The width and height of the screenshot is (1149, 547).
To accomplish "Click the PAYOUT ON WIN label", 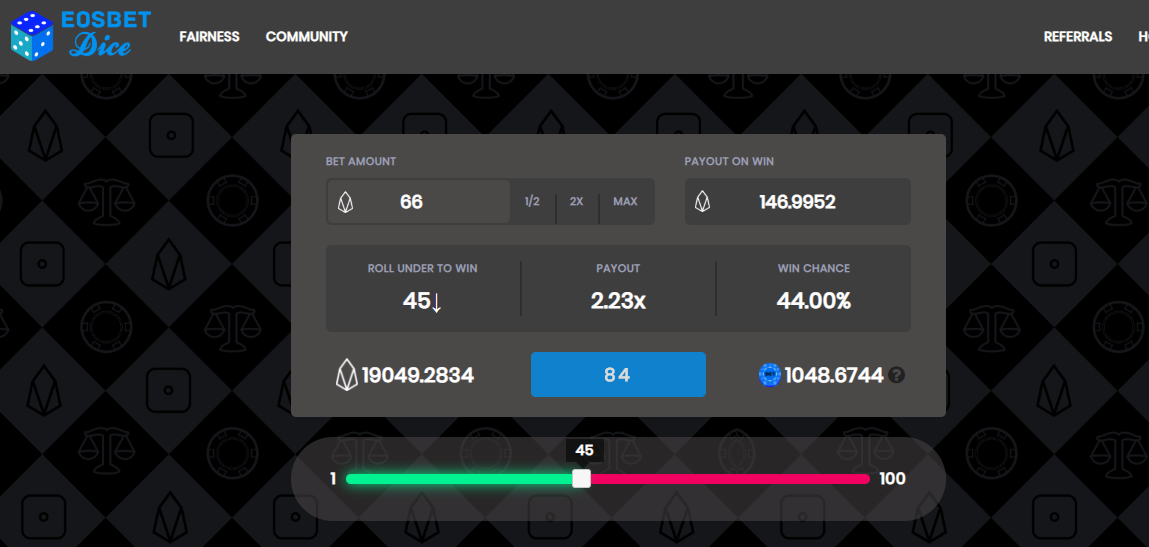I will 729,161.
